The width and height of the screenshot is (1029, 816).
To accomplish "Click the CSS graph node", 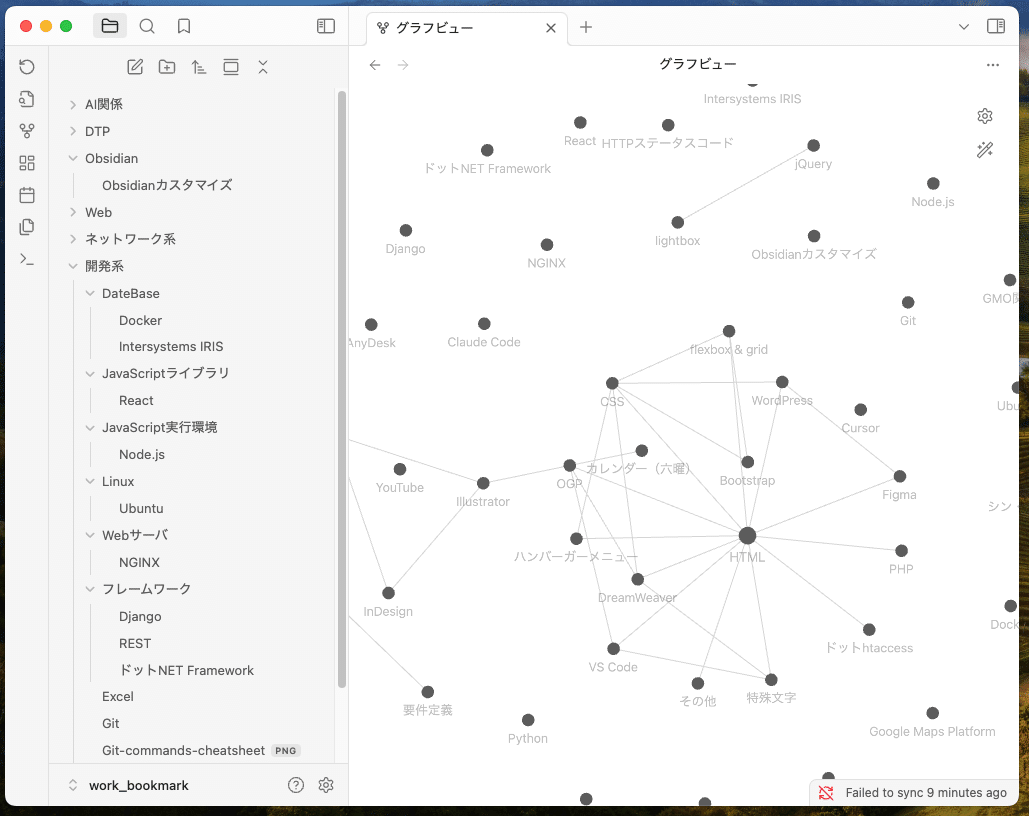I will [612, 383].
